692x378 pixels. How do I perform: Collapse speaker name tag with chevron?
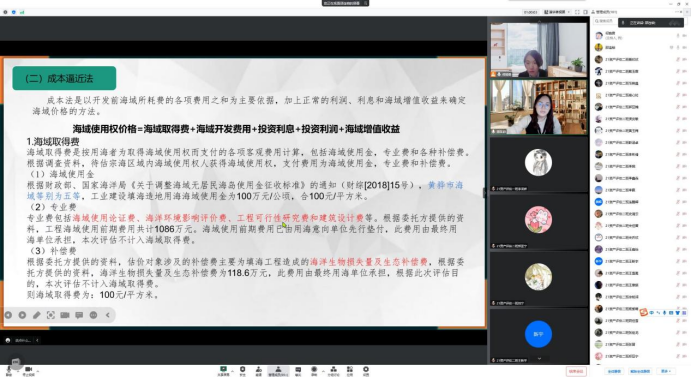point(37,340)
